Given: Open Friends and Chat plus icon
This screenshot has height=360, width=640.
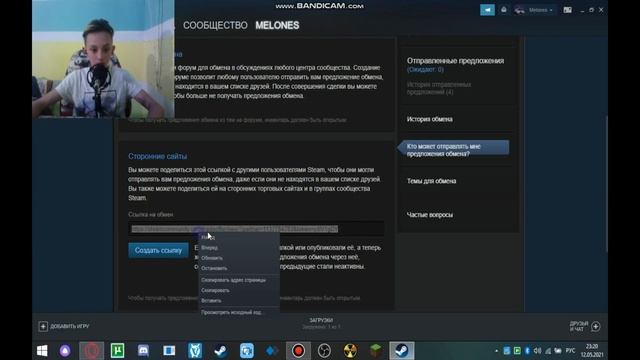Looking at the screenshot, I should pos(596,326).
